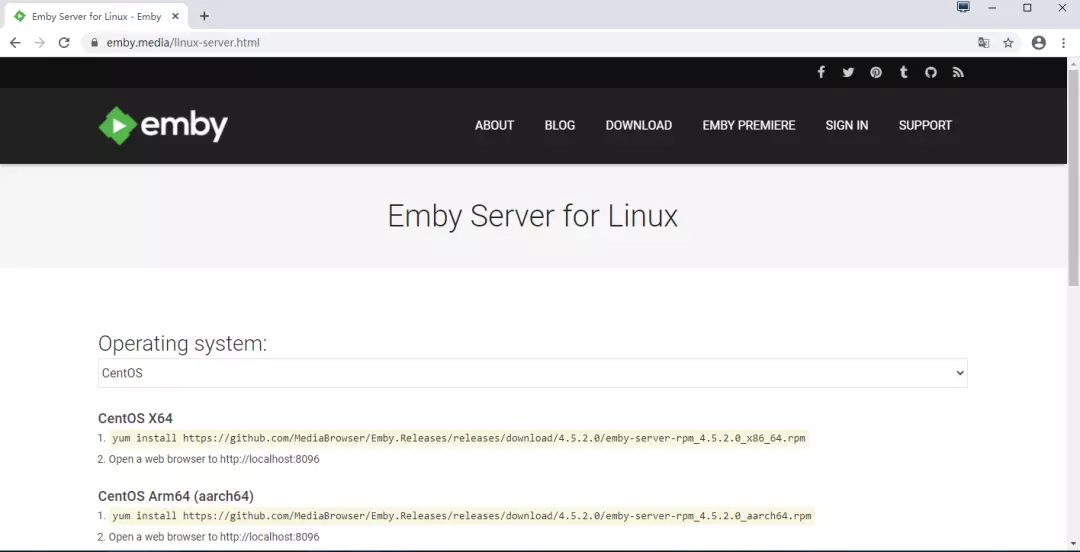Screen dimensions: 1080x552
Task: Open Emby's Tumblr icon link
Action: 903,72
